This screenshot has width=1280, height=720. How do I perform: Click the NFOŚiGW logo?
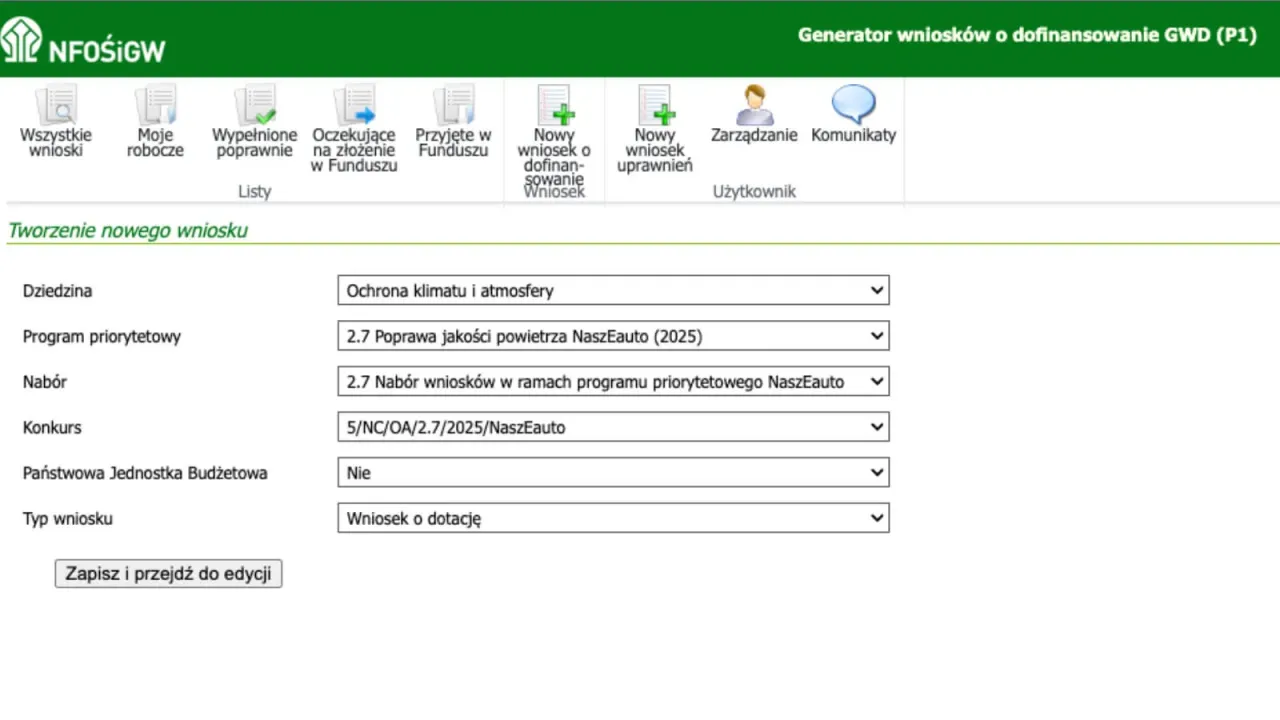coord(85,40)
